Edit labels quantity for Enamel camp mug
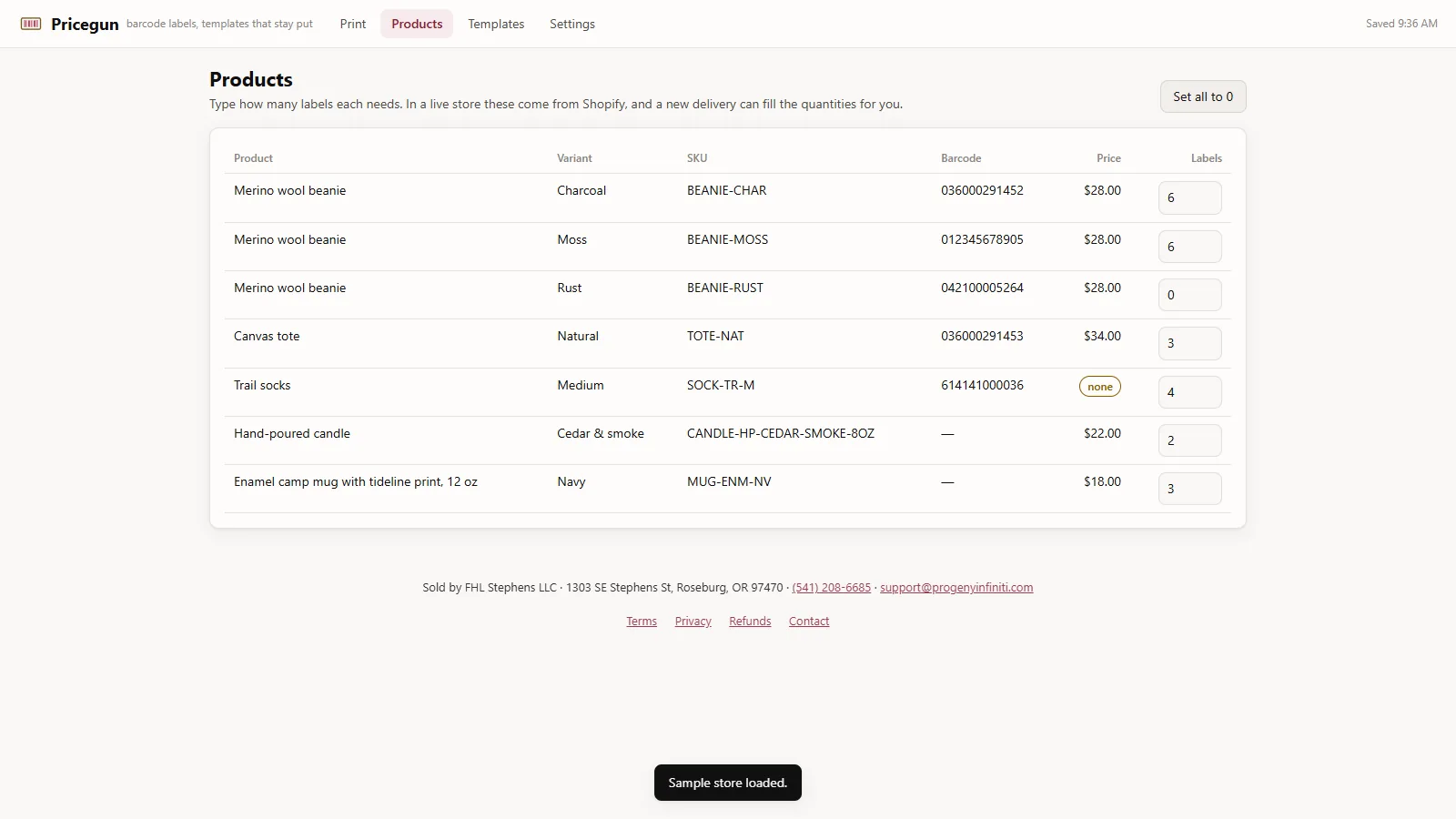 tap(1190, 489)
